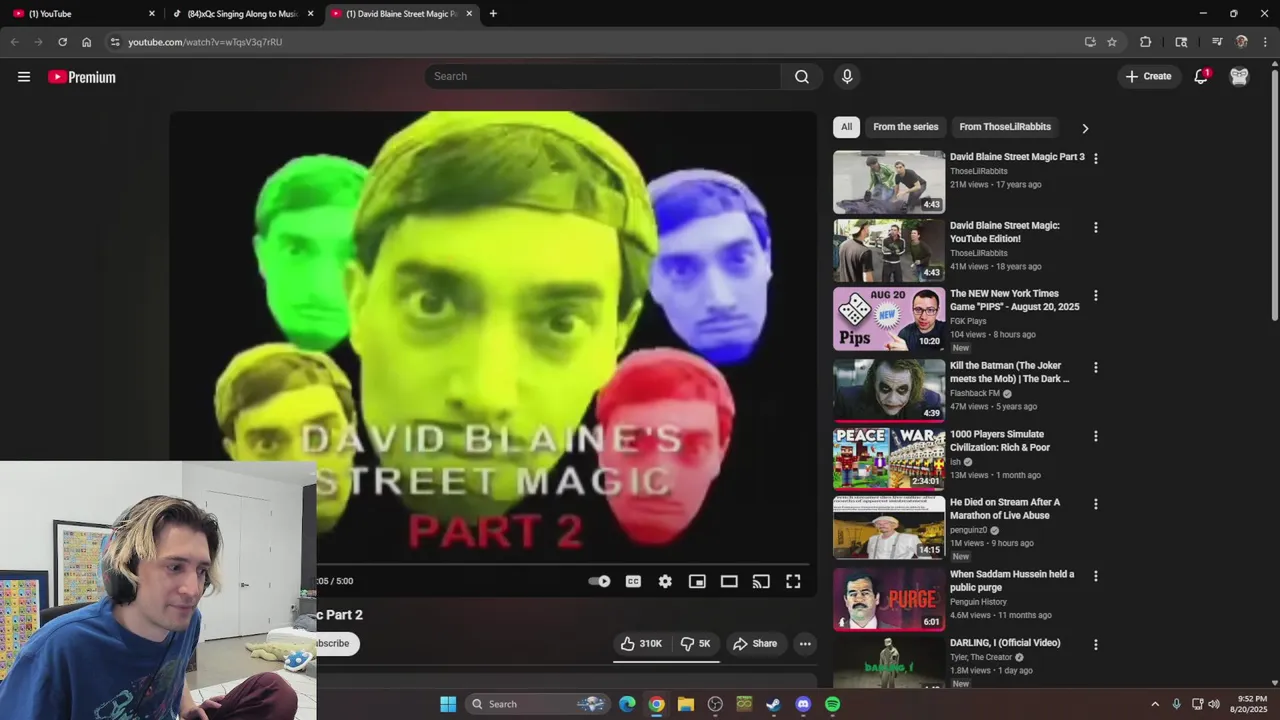
Task: Show hidden system tray icons
Action: tap(1155, 704)
